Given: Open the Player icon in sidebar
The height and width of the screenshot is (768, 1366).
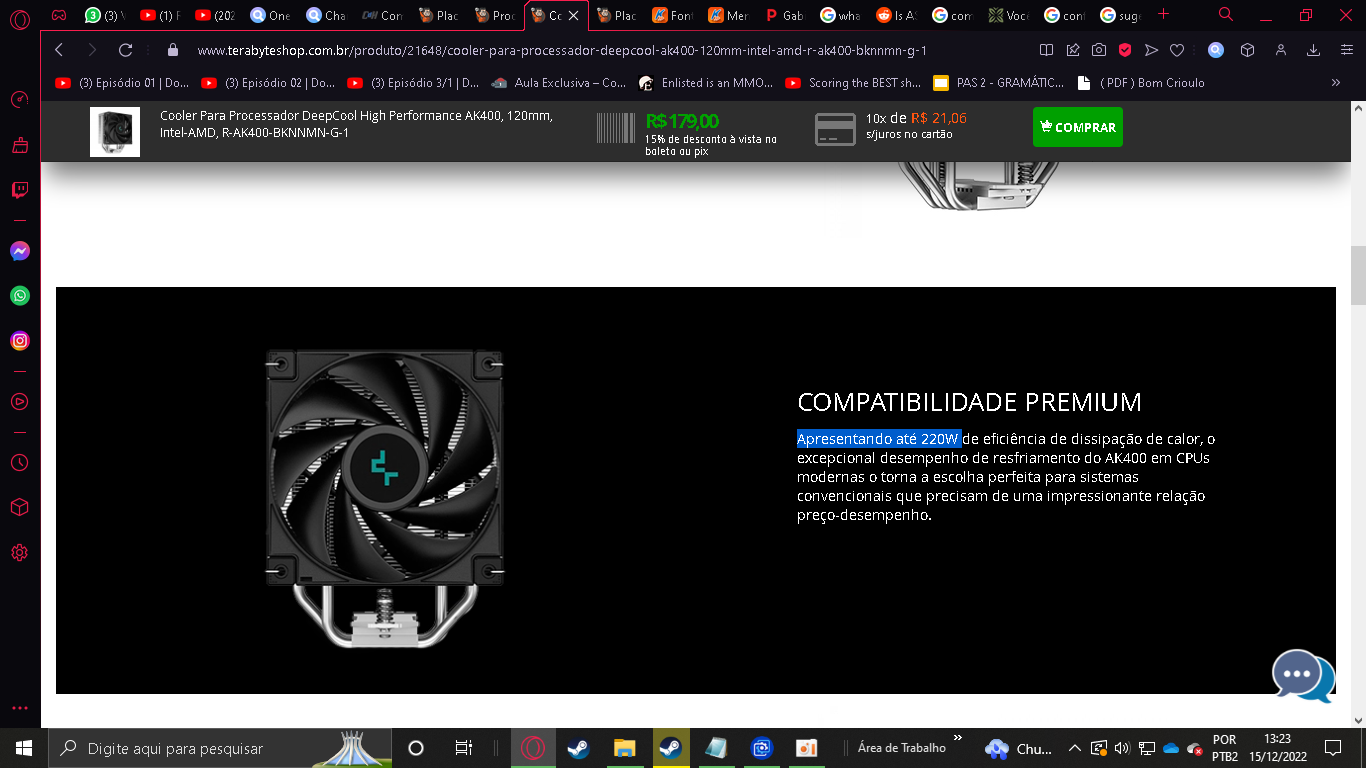Looking at the screenshot, I should point(19,401).
